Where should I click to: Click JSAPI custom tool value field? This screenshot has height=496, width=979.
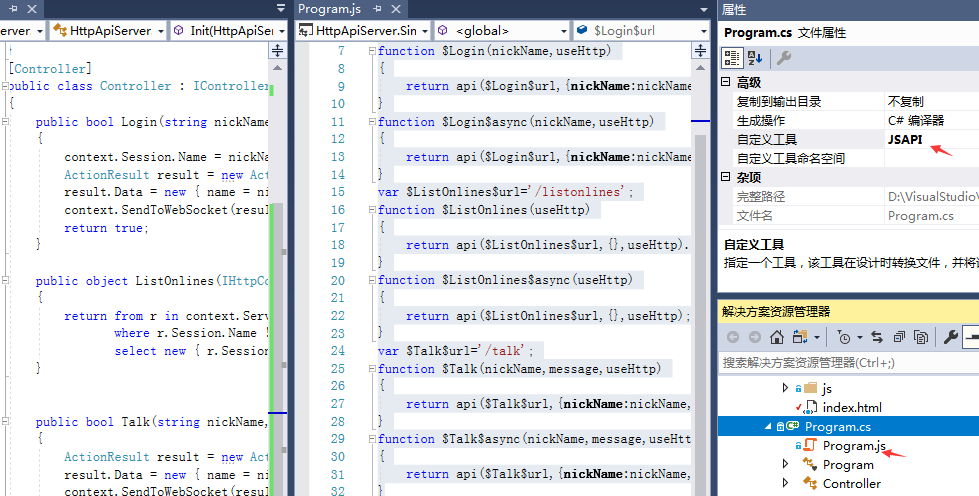pos(932,139)
